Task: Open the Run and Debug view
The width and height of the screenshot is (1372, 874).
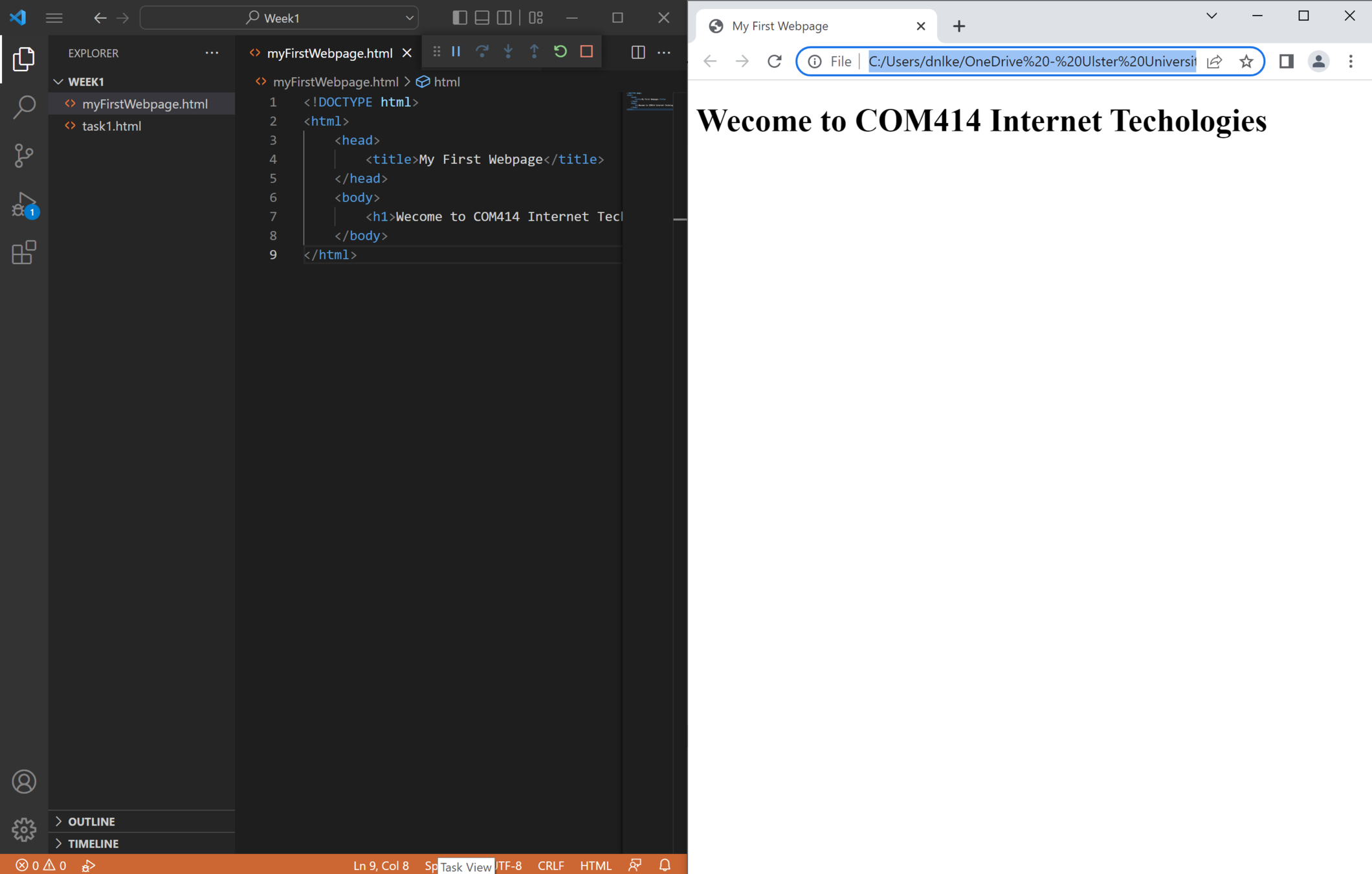Action: 24,205
